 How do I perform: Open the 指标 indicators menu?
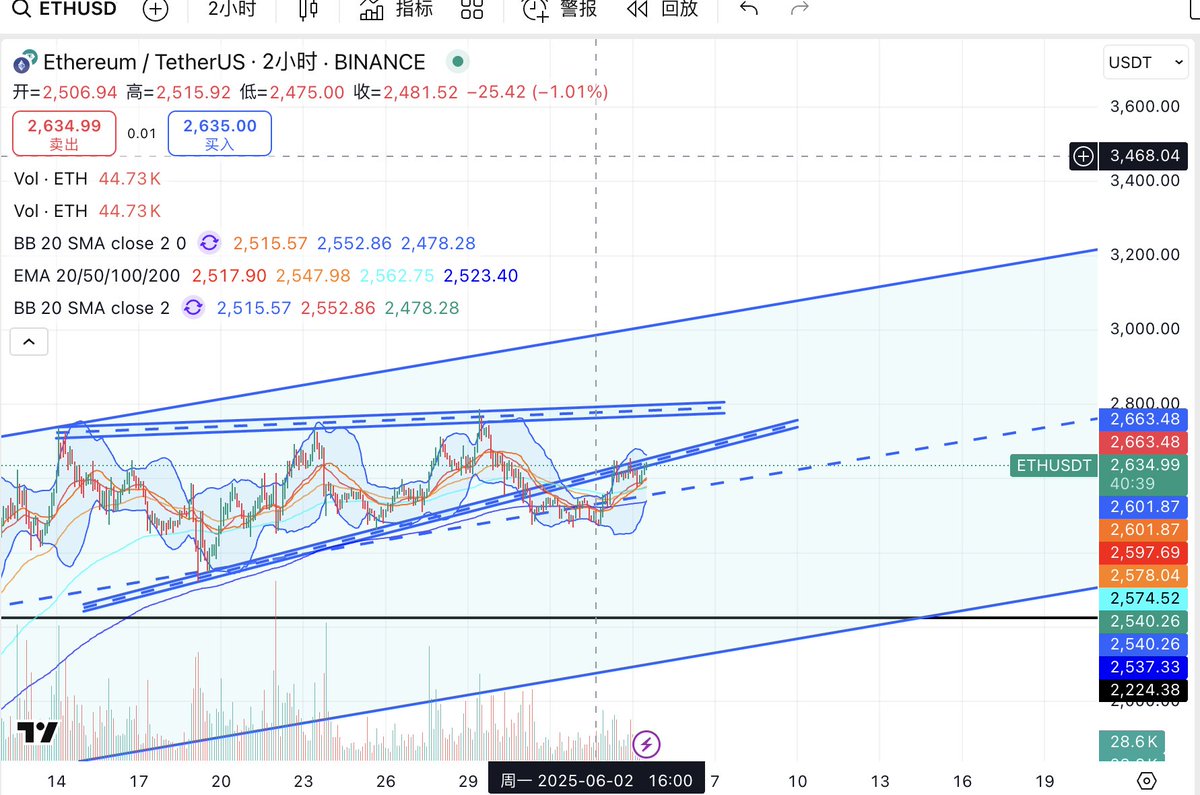397,10
